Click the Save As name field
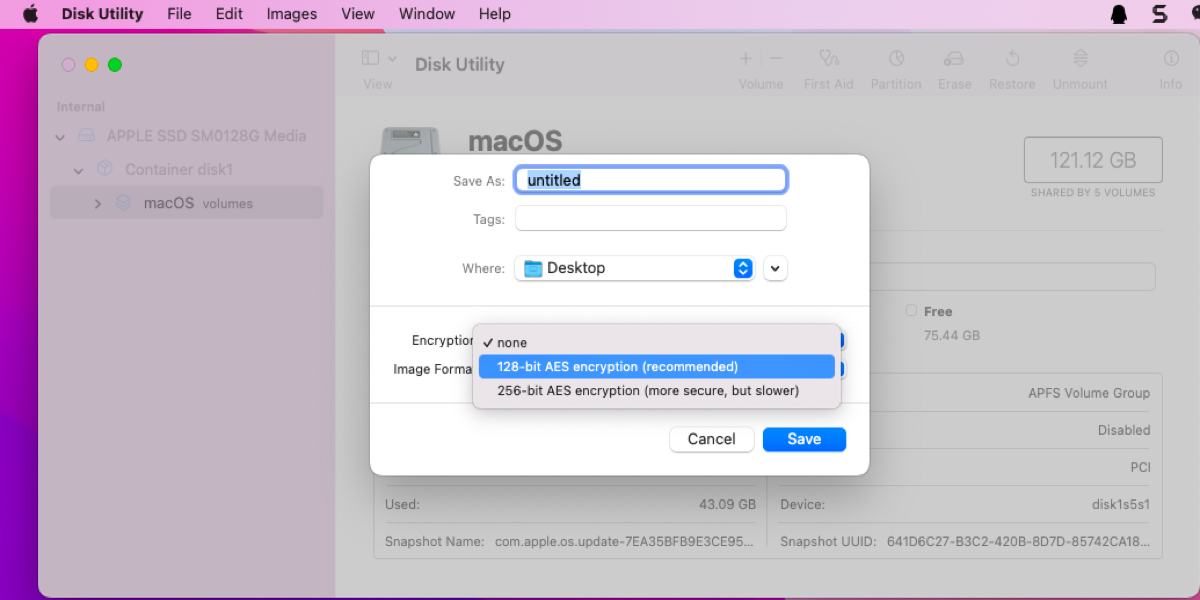Image resolution: width=1200 pixels, height=600 pixels. tap(650, 180)
